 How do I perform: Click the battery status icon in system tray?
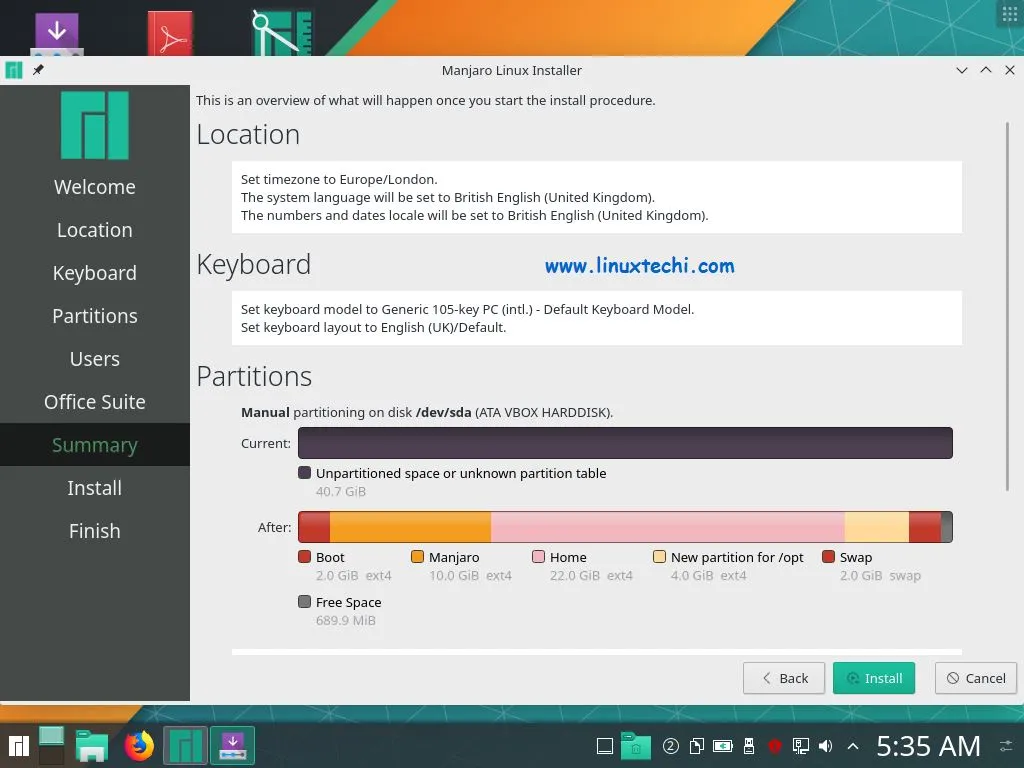pos(722,745)
